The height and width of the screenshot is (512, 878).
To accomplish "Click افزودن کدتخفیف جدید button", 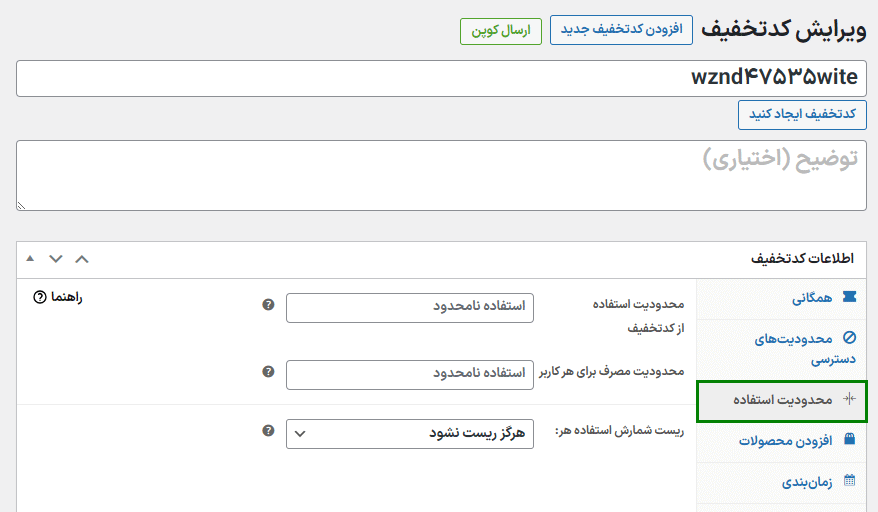I will click(x=621, y=30).
